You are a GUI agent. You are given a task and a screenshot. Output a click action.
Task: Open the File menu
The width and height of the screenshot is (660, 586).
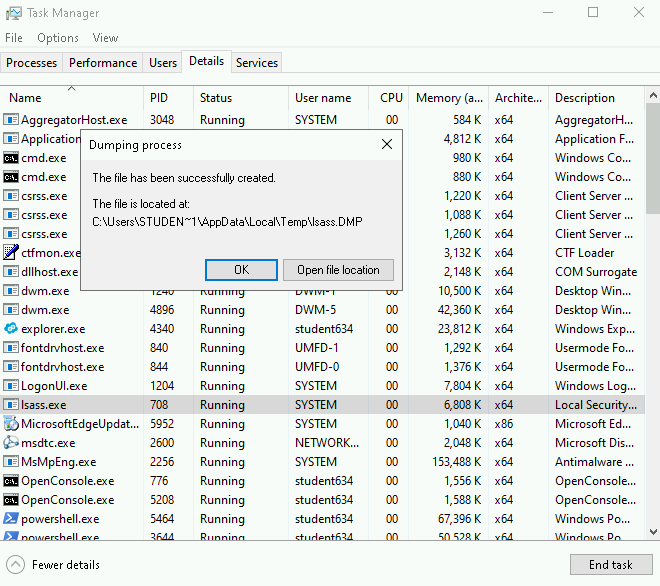point(14,38)
